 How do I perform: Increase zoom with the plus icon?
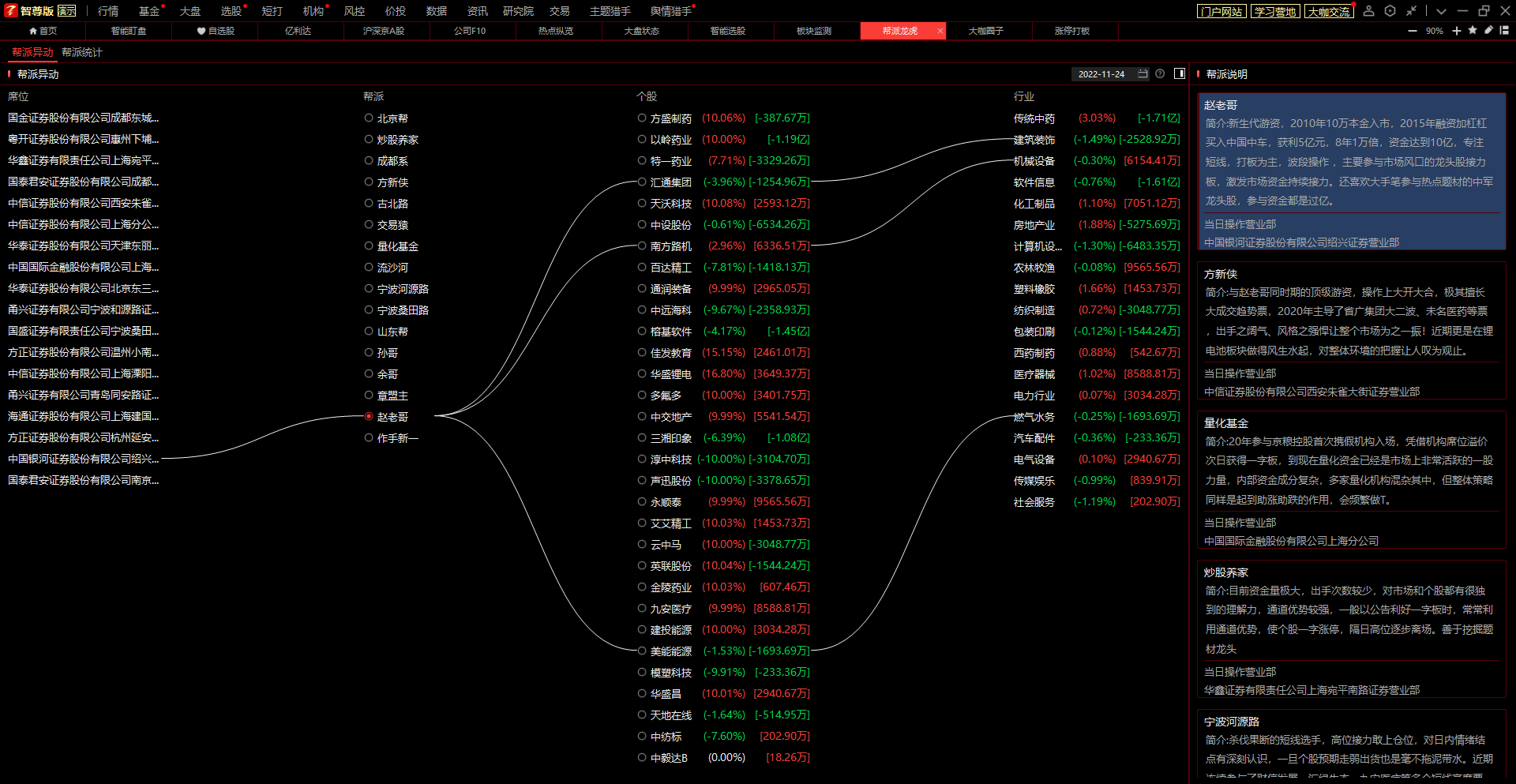[x=1457, y=31]
